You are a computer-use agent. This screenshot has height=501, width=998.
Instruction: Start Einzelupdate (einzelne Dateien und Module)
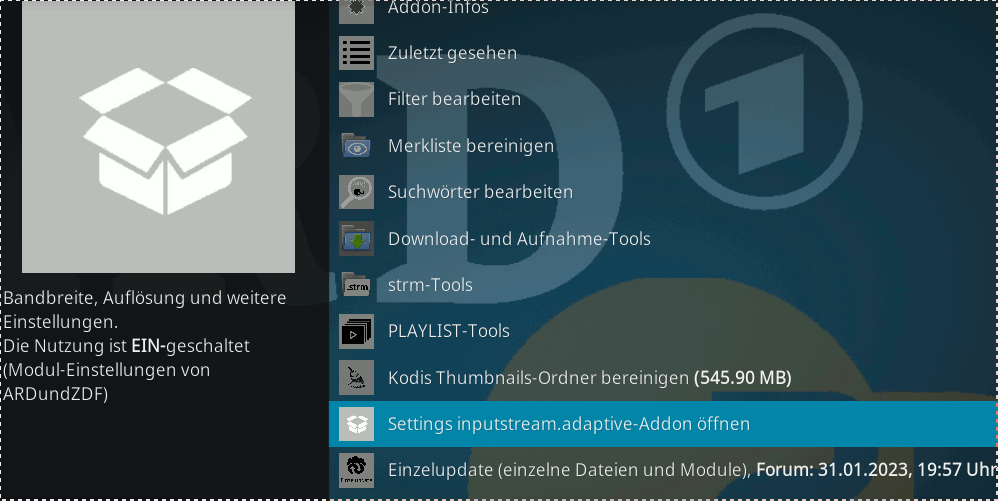coord(663,470)
